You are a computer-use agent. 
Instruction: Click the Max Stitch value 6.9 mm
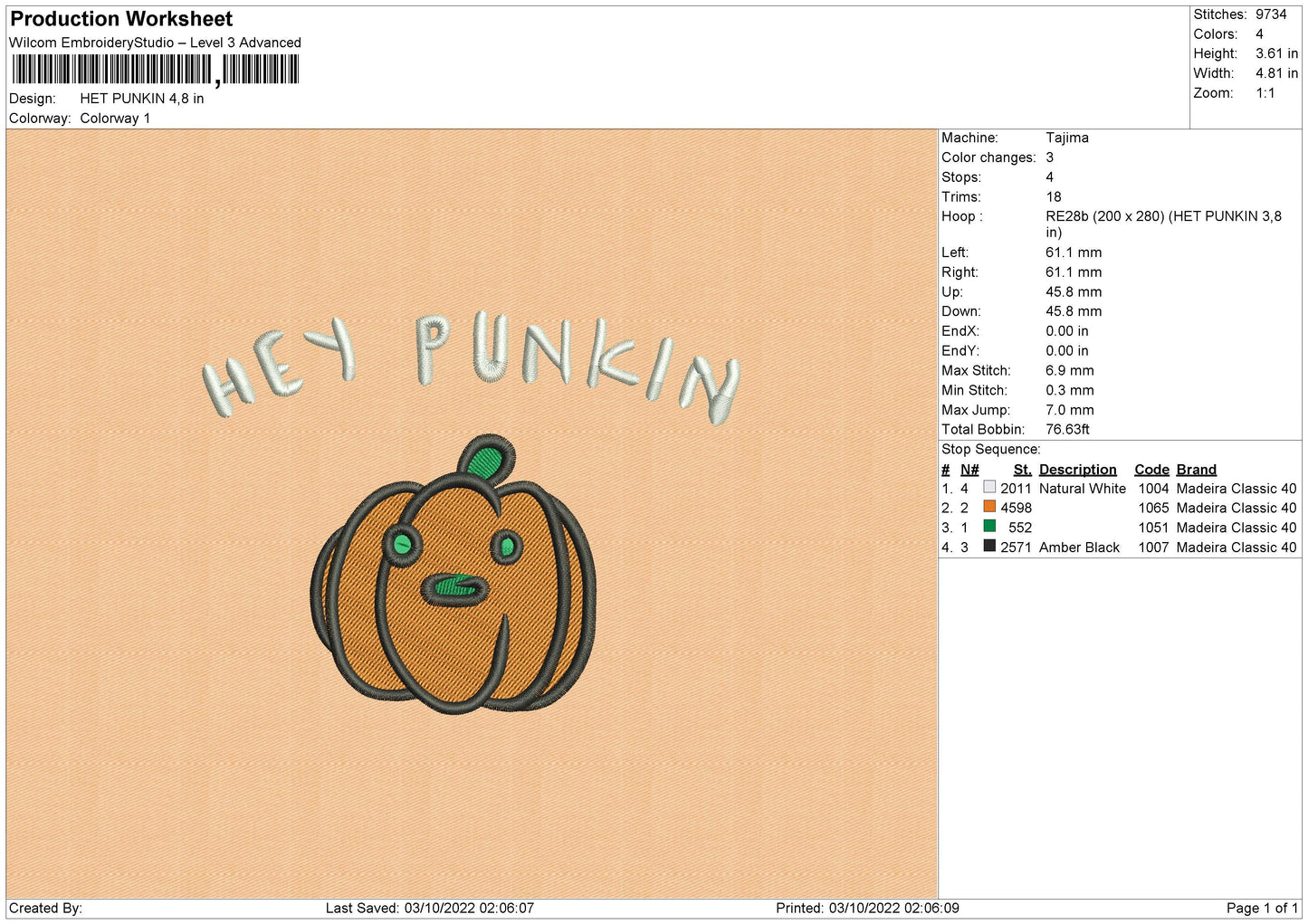(1070, 370)
